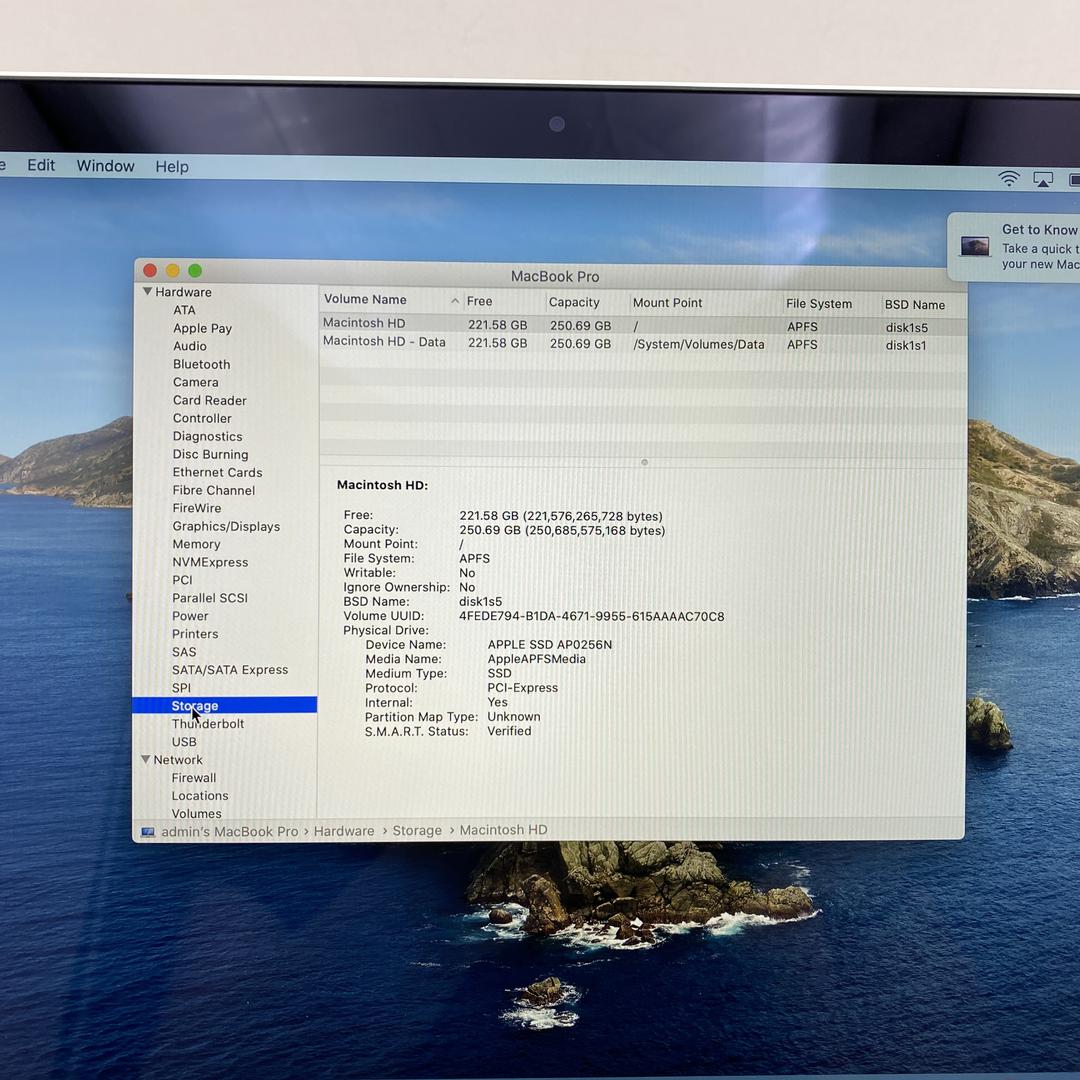The width and height of the screenshot is (1080, 1080).
Task: Open the AirPlay display menu icon
Action: coord(1043,180)
